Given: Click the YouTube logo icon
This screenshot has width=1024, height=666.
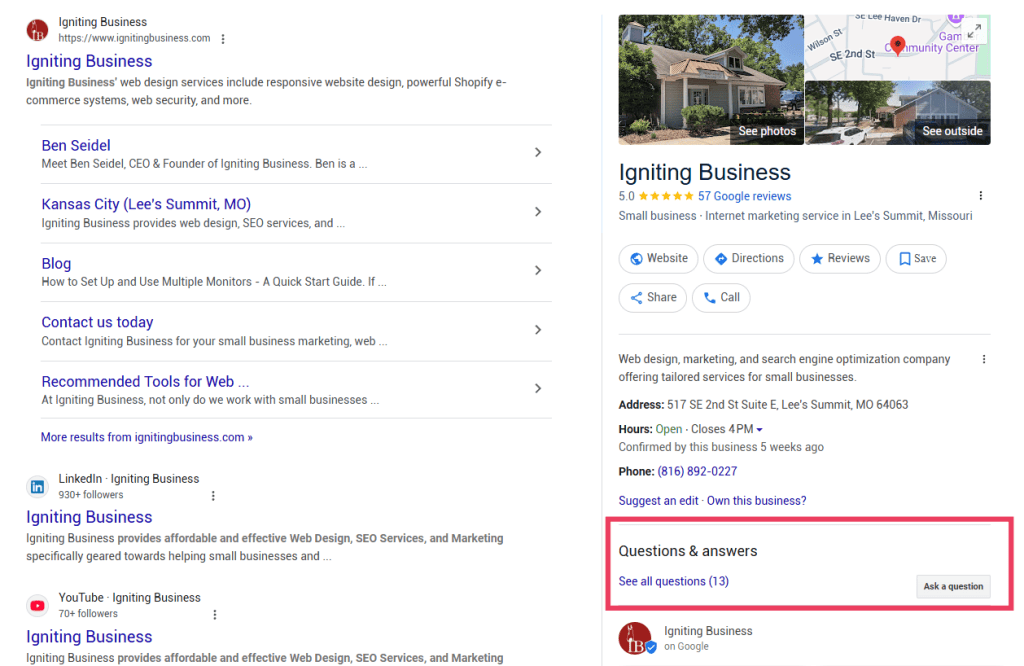Looking at the screenshot, I should click(37, 605).
